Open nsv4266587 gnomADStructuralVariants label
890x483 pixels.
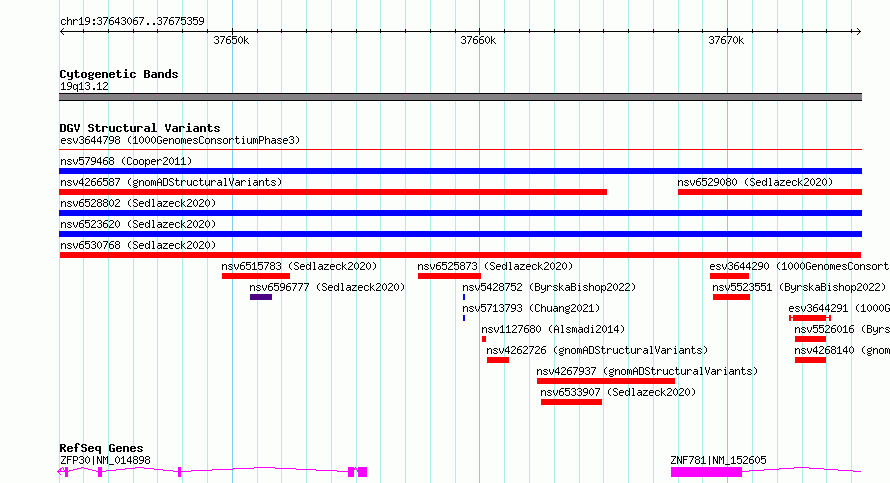pyautogui.click(x=171, y=182)
